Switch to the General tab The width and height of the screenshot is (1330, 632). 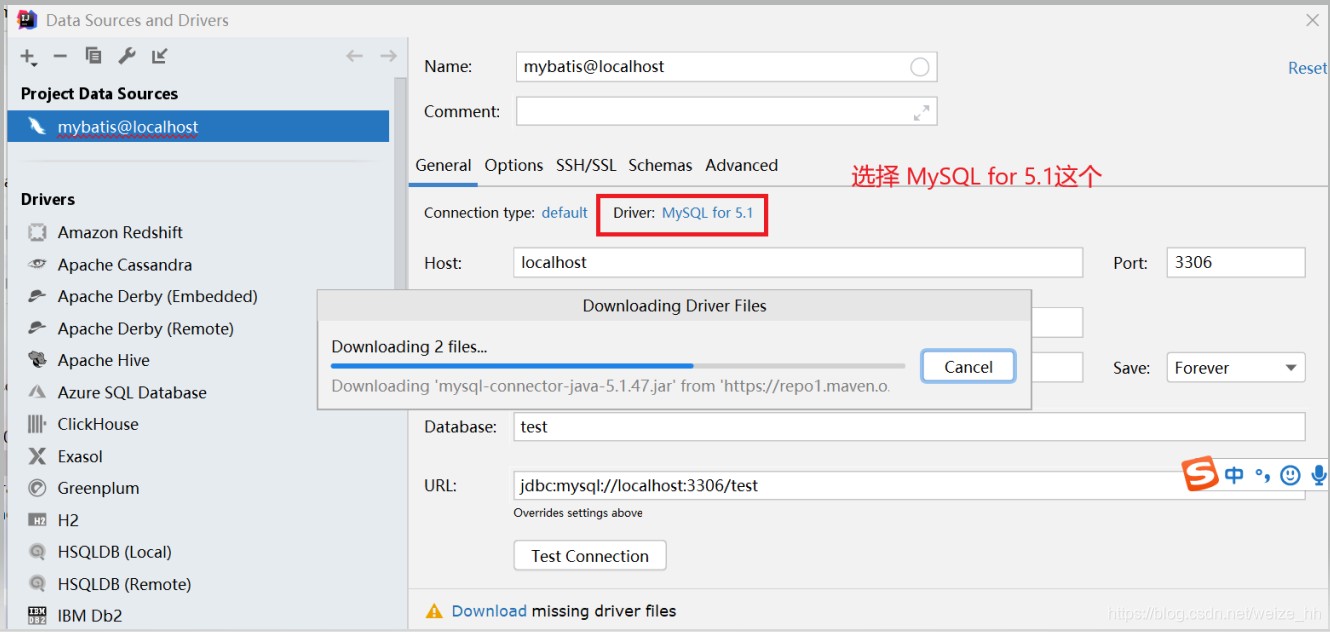point(443,165)
